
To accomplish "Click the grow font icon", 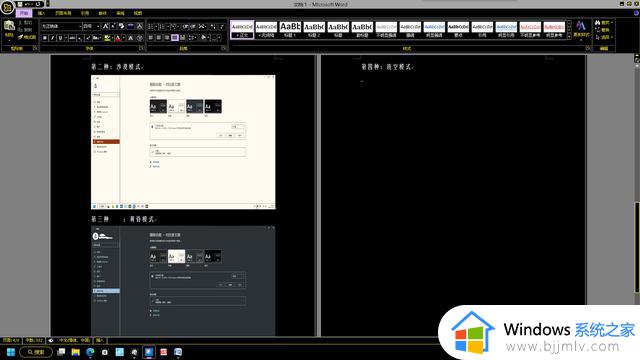I will coord(105,26).
